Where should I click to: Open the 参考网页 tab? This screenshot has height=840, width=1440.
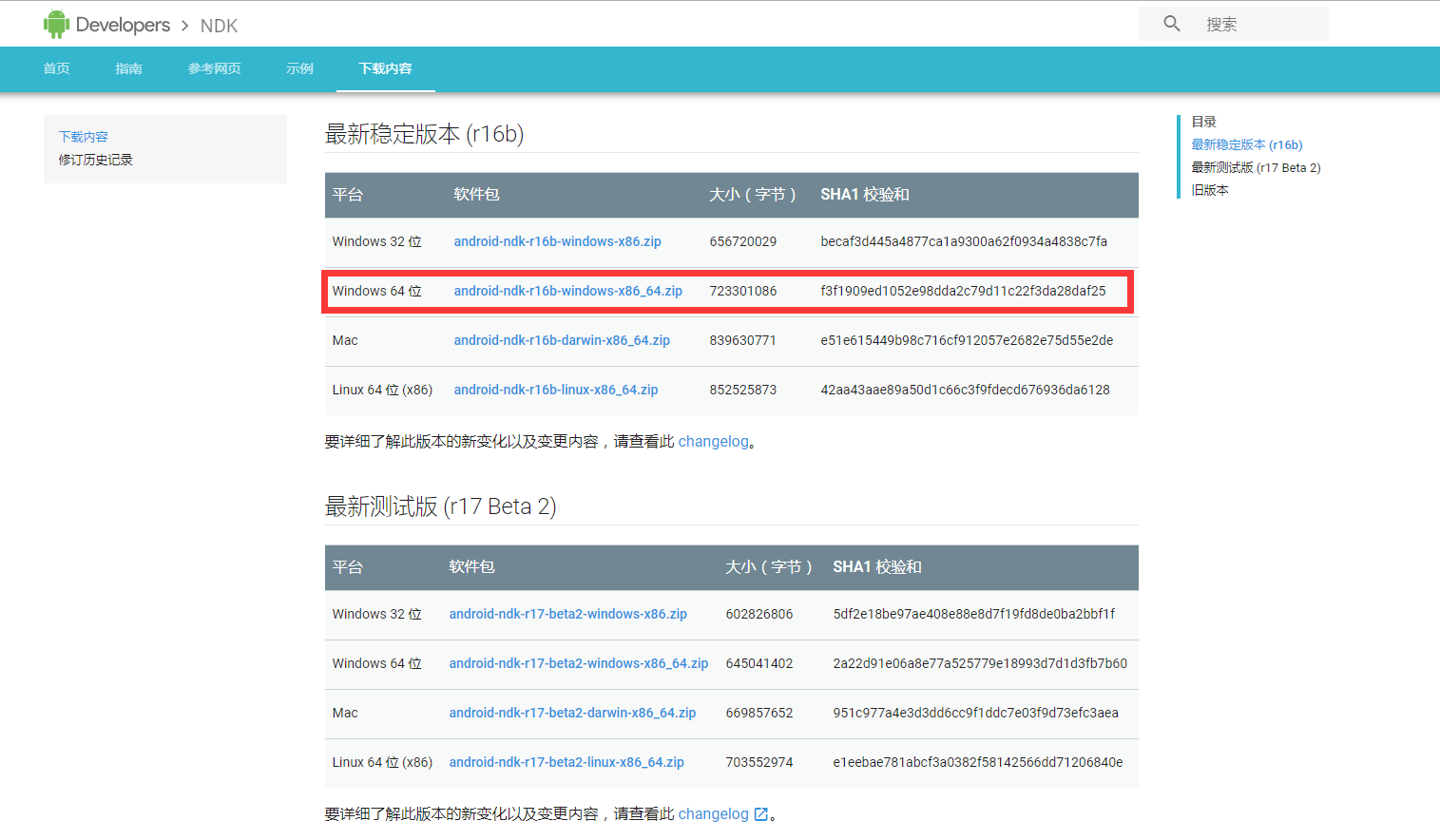click(x=215, y=68)
